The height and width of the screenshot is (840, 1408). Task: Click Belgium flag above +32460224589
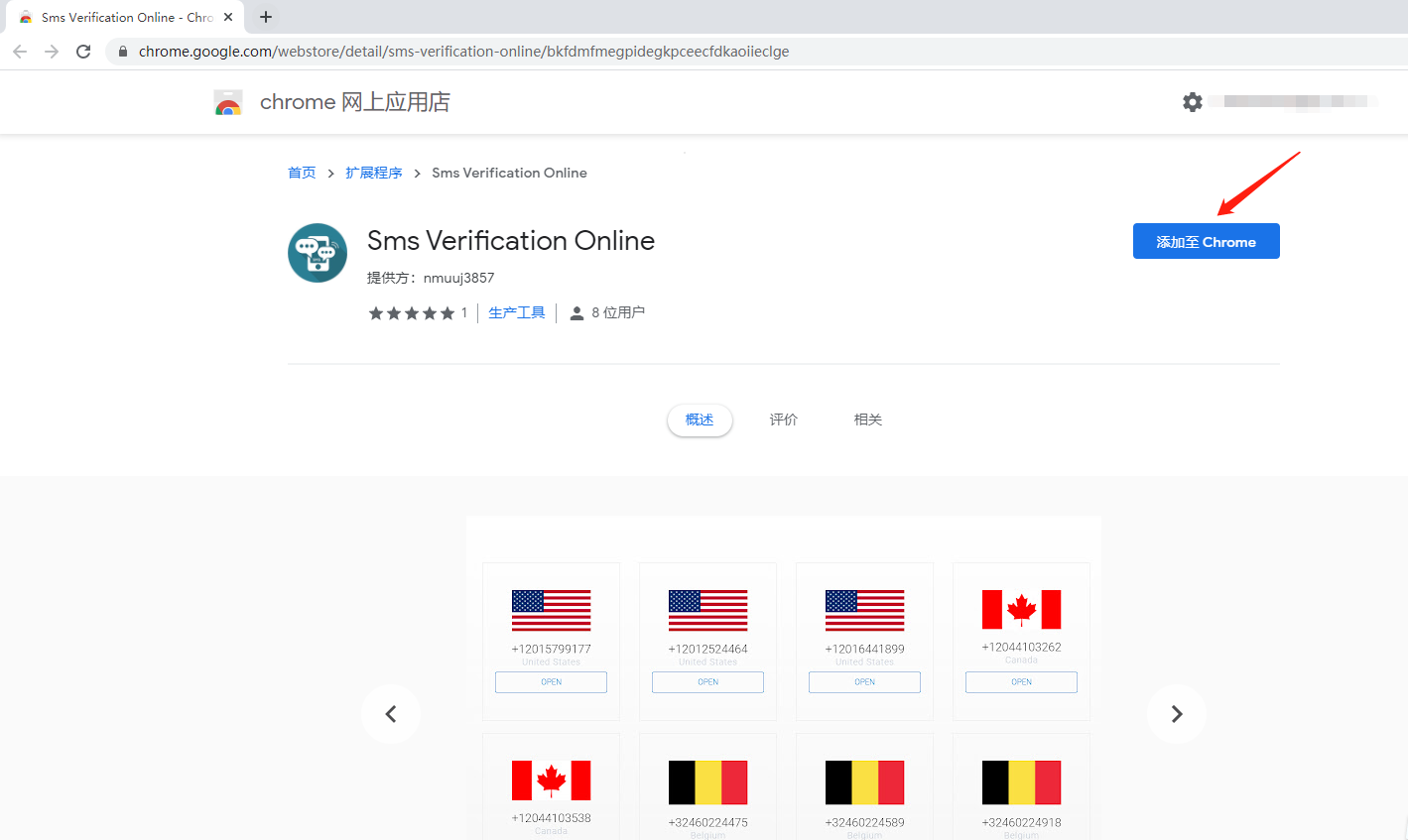(865, 782)
